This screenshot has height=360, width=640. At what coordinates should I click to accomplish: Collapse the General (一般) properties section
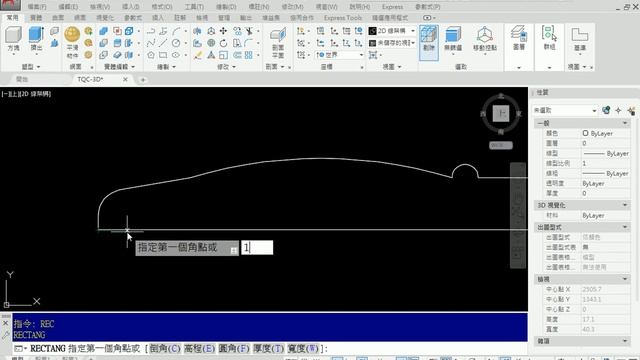coord(625,123)
